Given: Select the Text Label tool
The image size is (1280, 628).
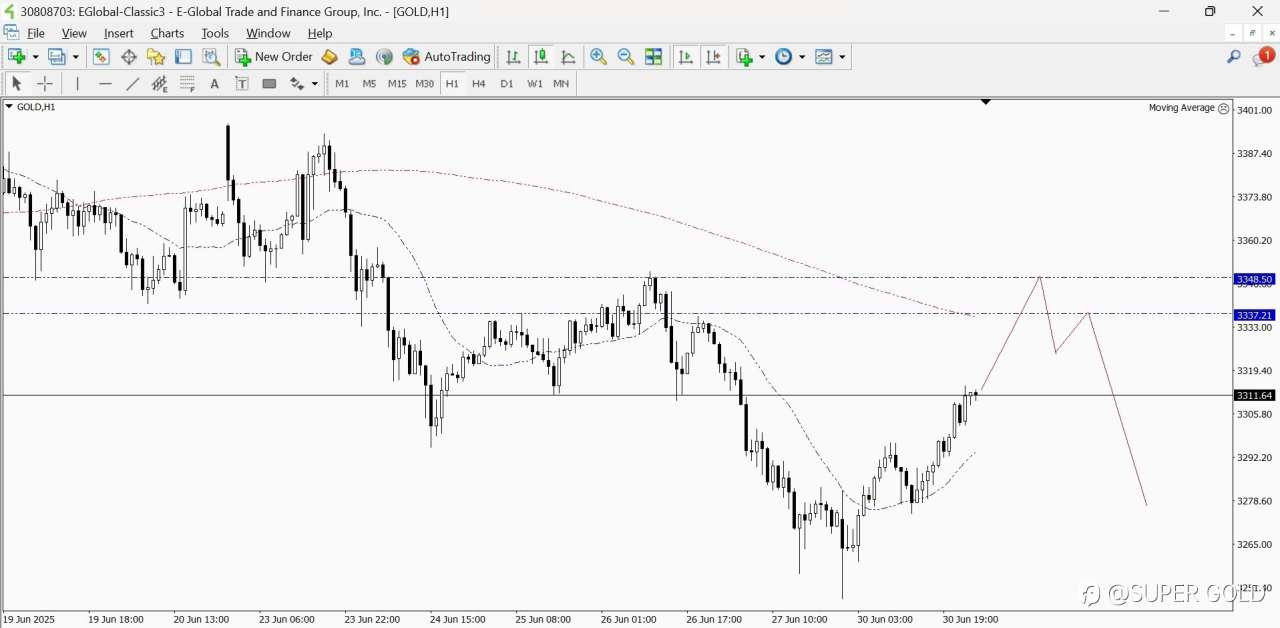Looking at the screenshot, I should pos(242,84).
